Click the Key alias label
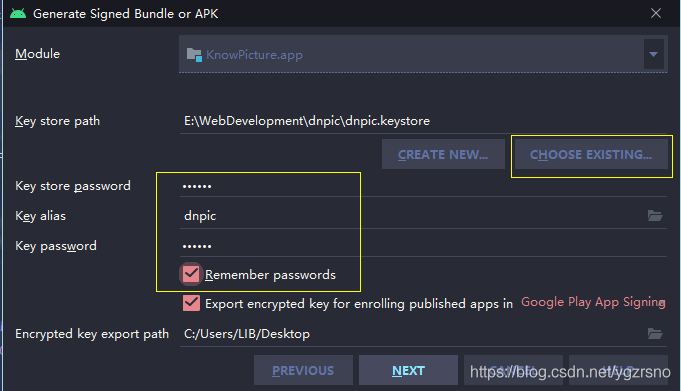Image resolution: width=681 pixels, height=391 pixels. tap(40, 216)
